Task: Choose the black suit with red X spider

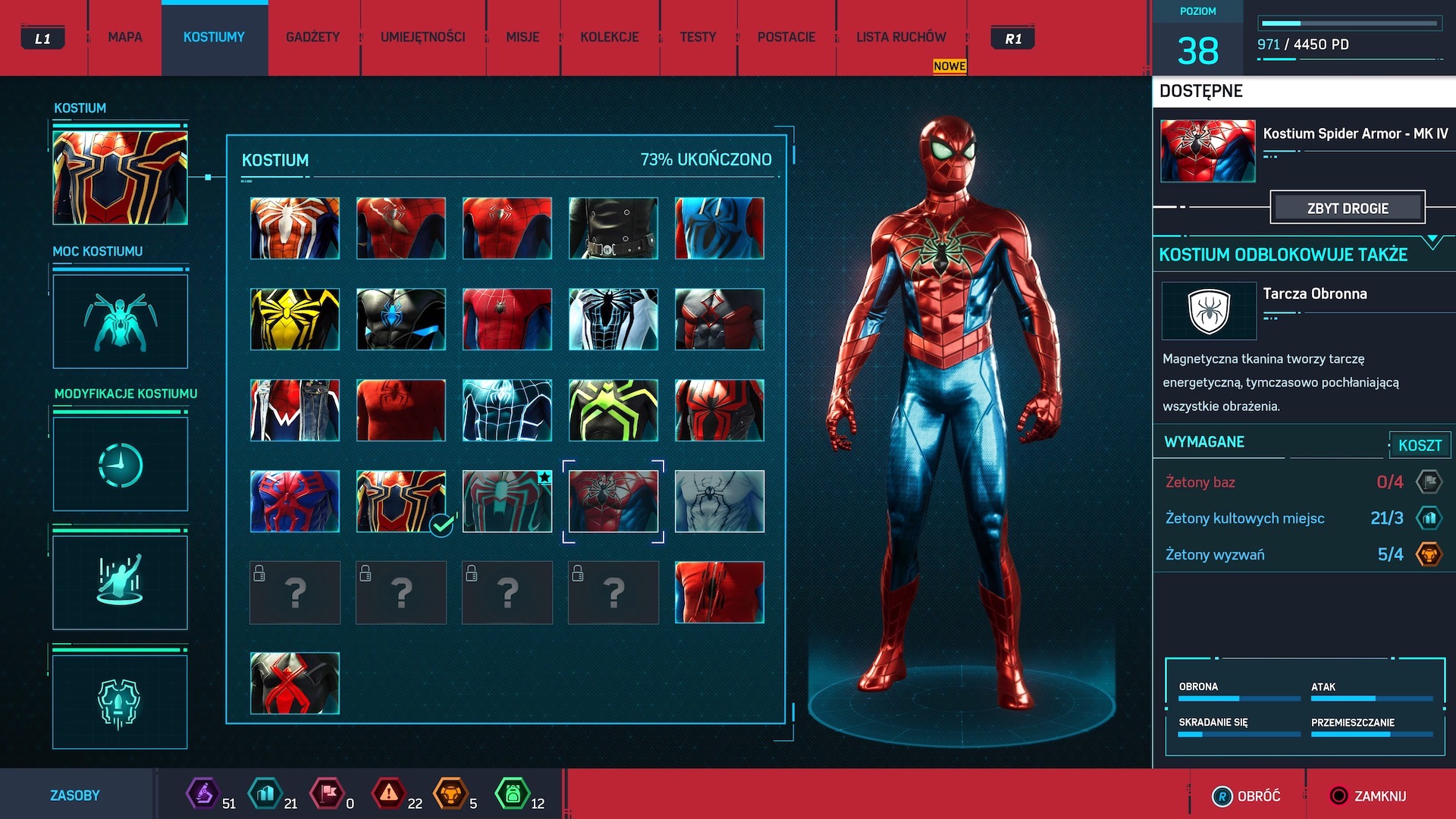Action: (295, 683)
